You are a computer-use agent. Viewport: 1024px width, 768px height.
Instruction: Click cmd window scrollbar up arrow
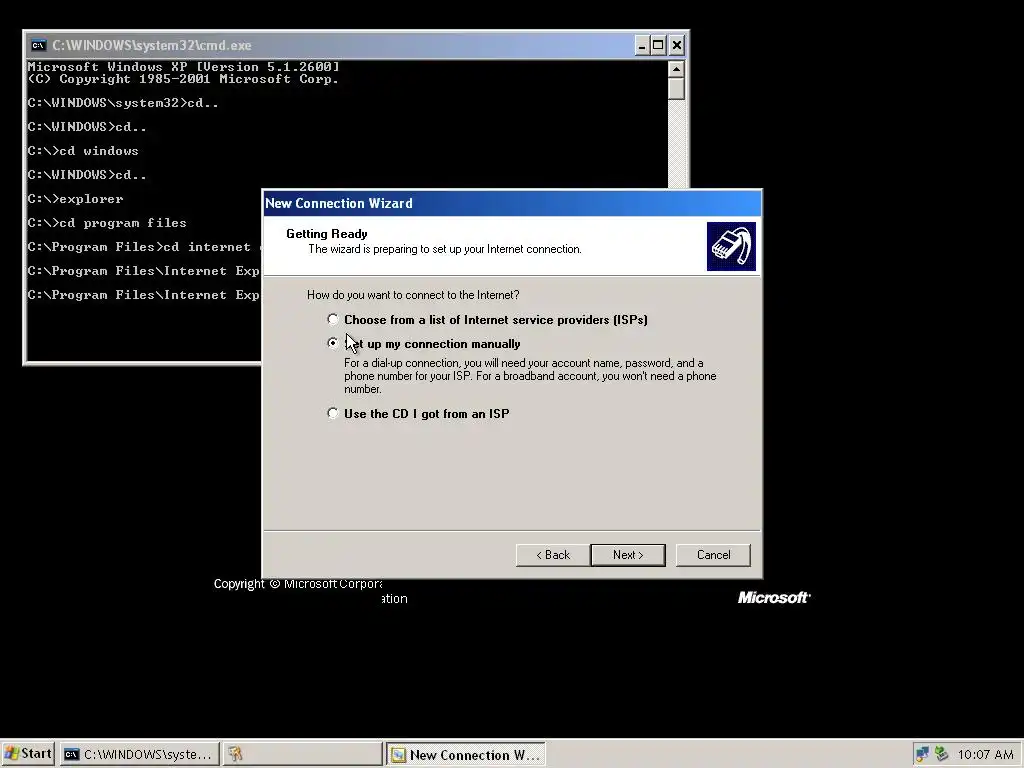(x=677, y=69)
